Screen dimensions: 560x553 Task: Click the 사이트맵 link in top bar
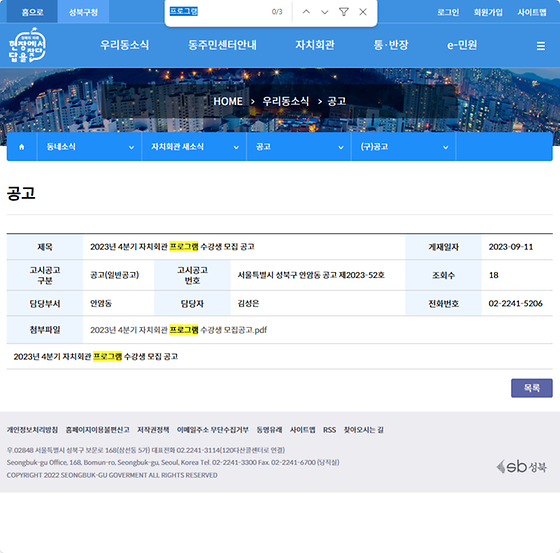[x=532, y=13]
